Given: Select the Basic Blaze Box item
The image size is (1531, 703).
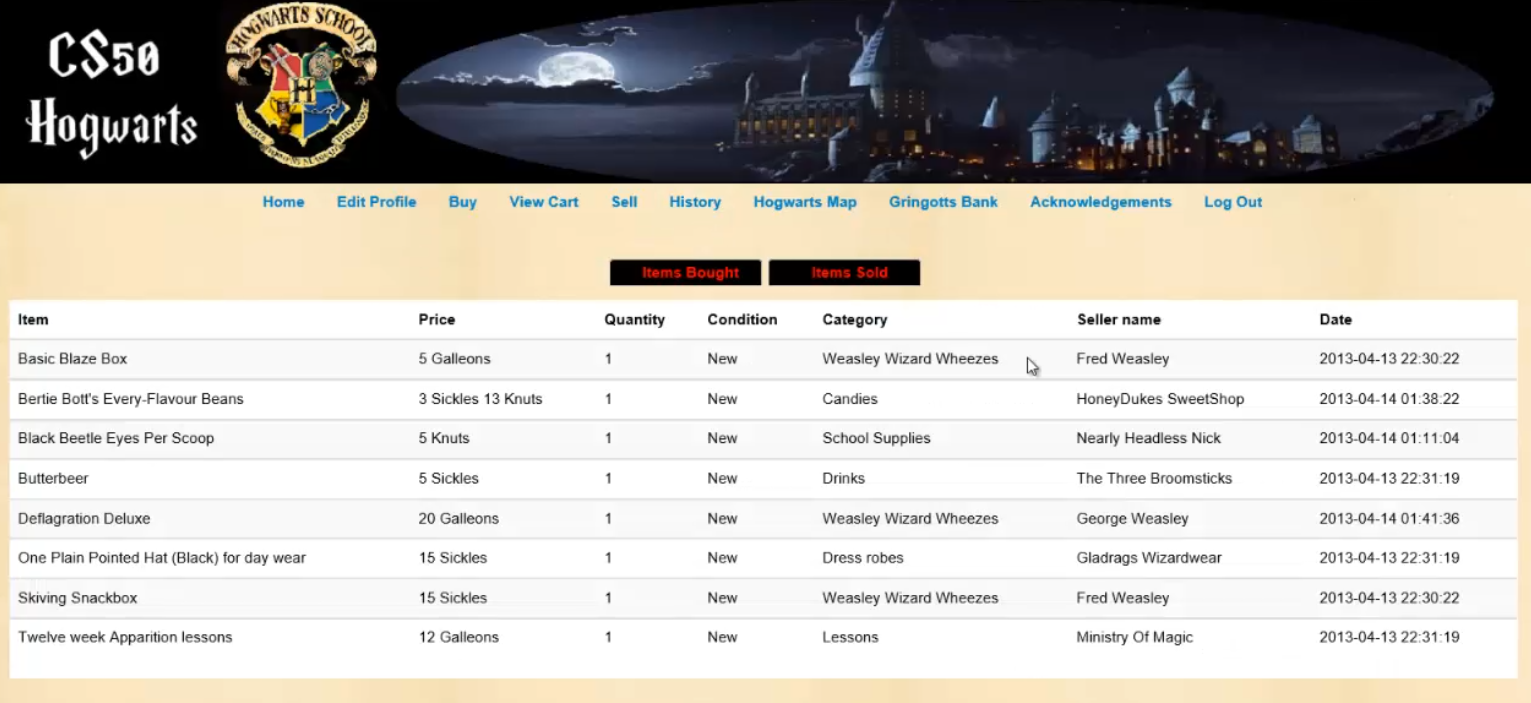Looking at the screenshot, I should [x=72, y=359].
